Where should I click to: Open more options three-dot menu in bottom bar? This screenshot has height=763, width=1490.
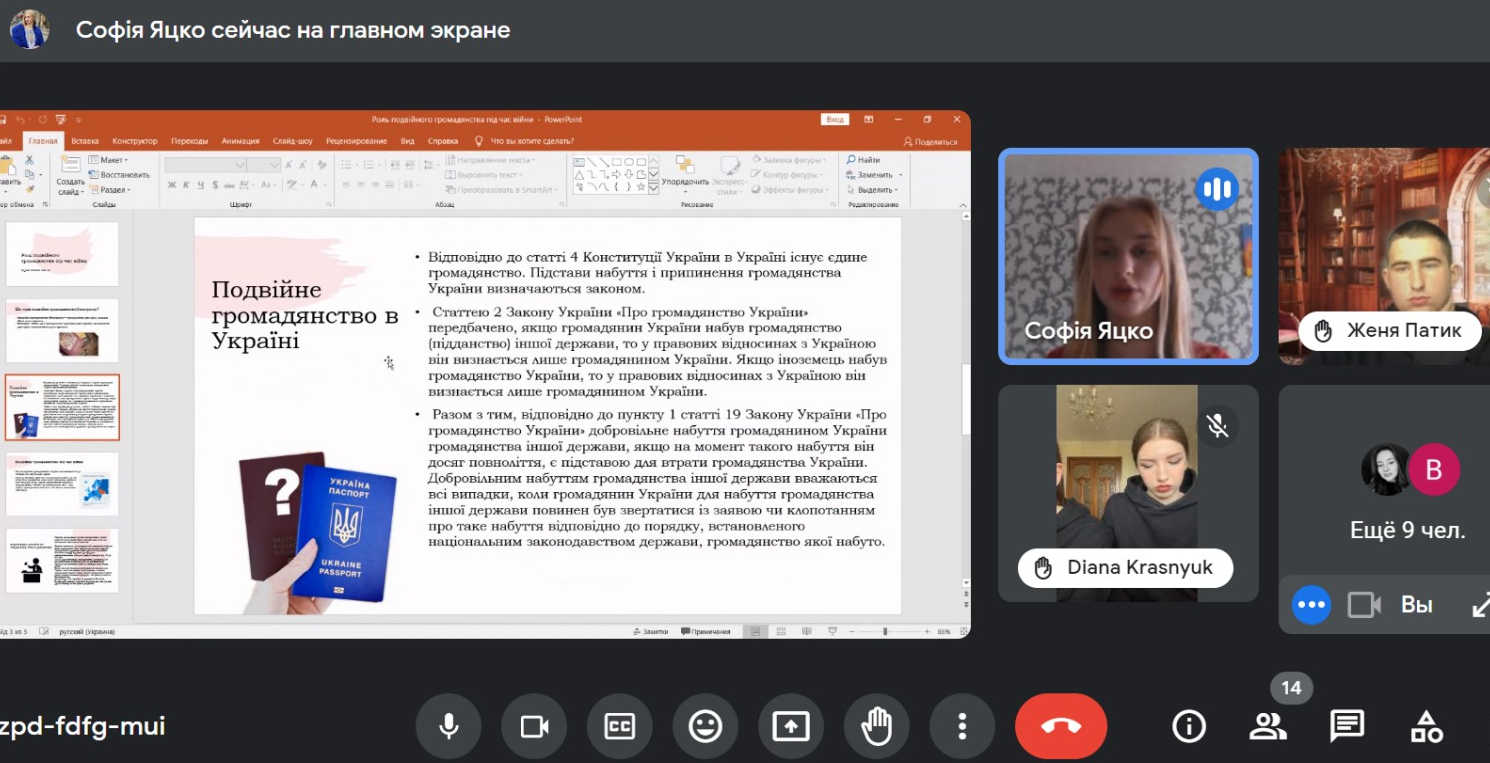click(962, 726)
